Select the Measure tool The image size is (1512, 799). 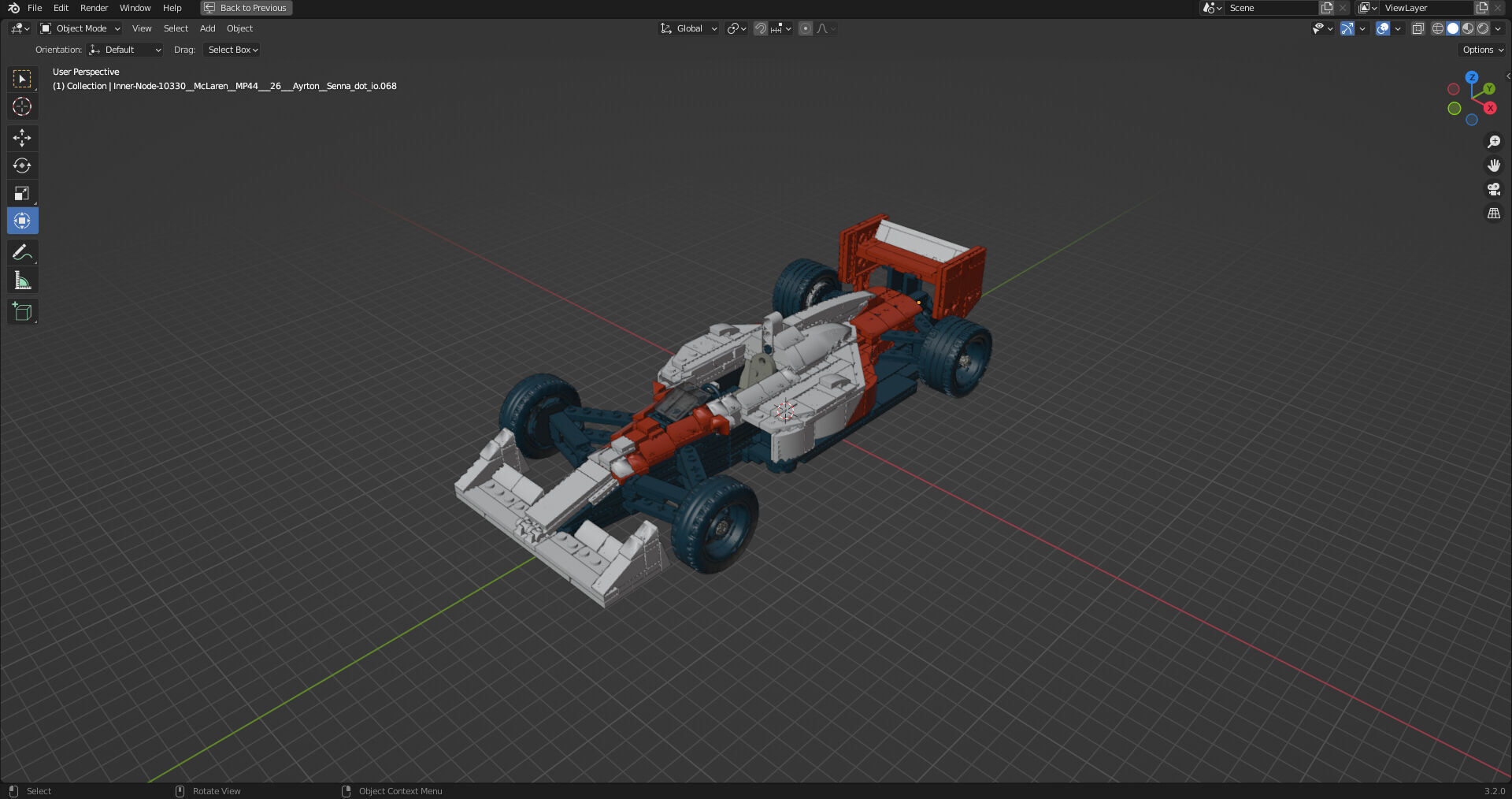click(22, 281)
